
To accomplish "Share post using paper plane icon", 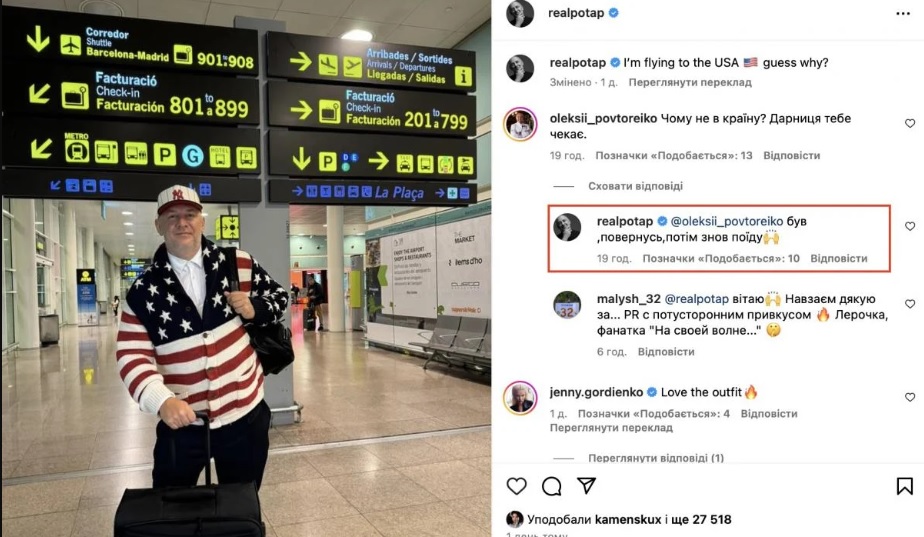I will [586, 485].
